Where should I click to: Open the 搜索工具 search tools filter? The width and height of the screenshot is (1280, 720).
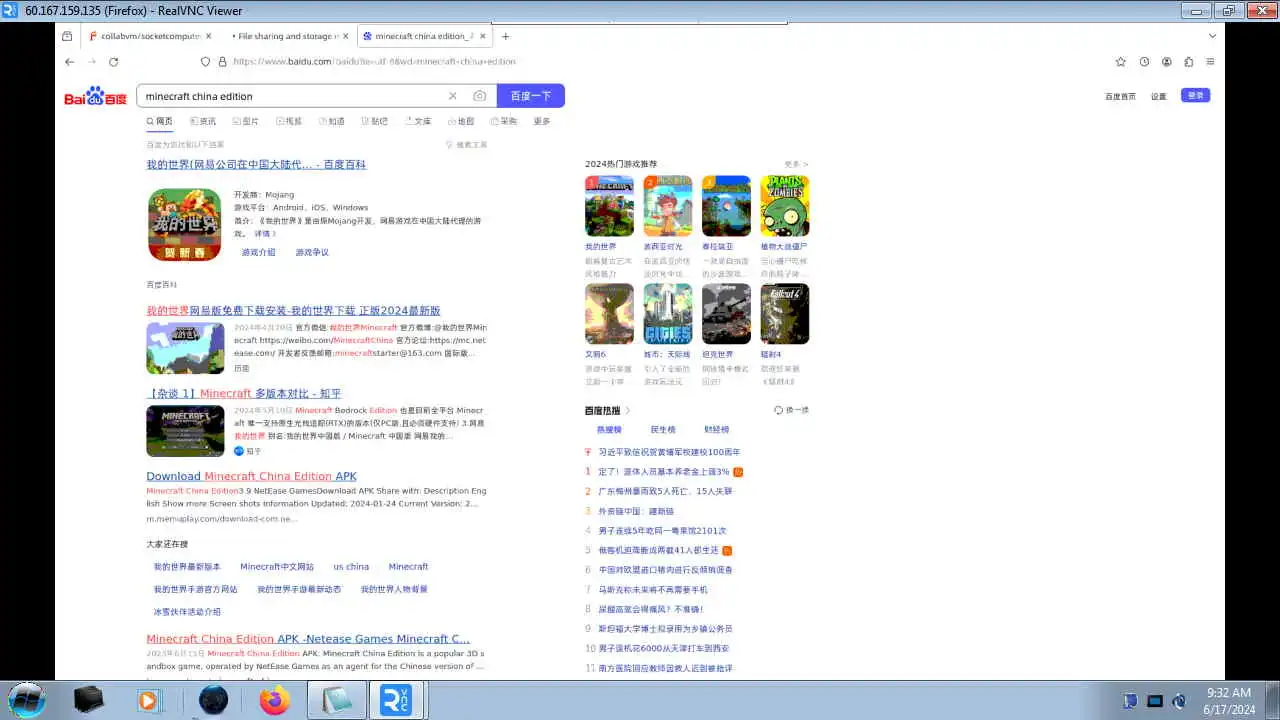(466, 145)
